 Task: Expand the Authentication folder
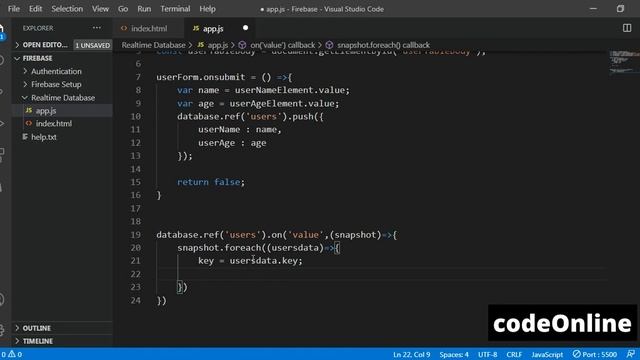coord(56,71)
